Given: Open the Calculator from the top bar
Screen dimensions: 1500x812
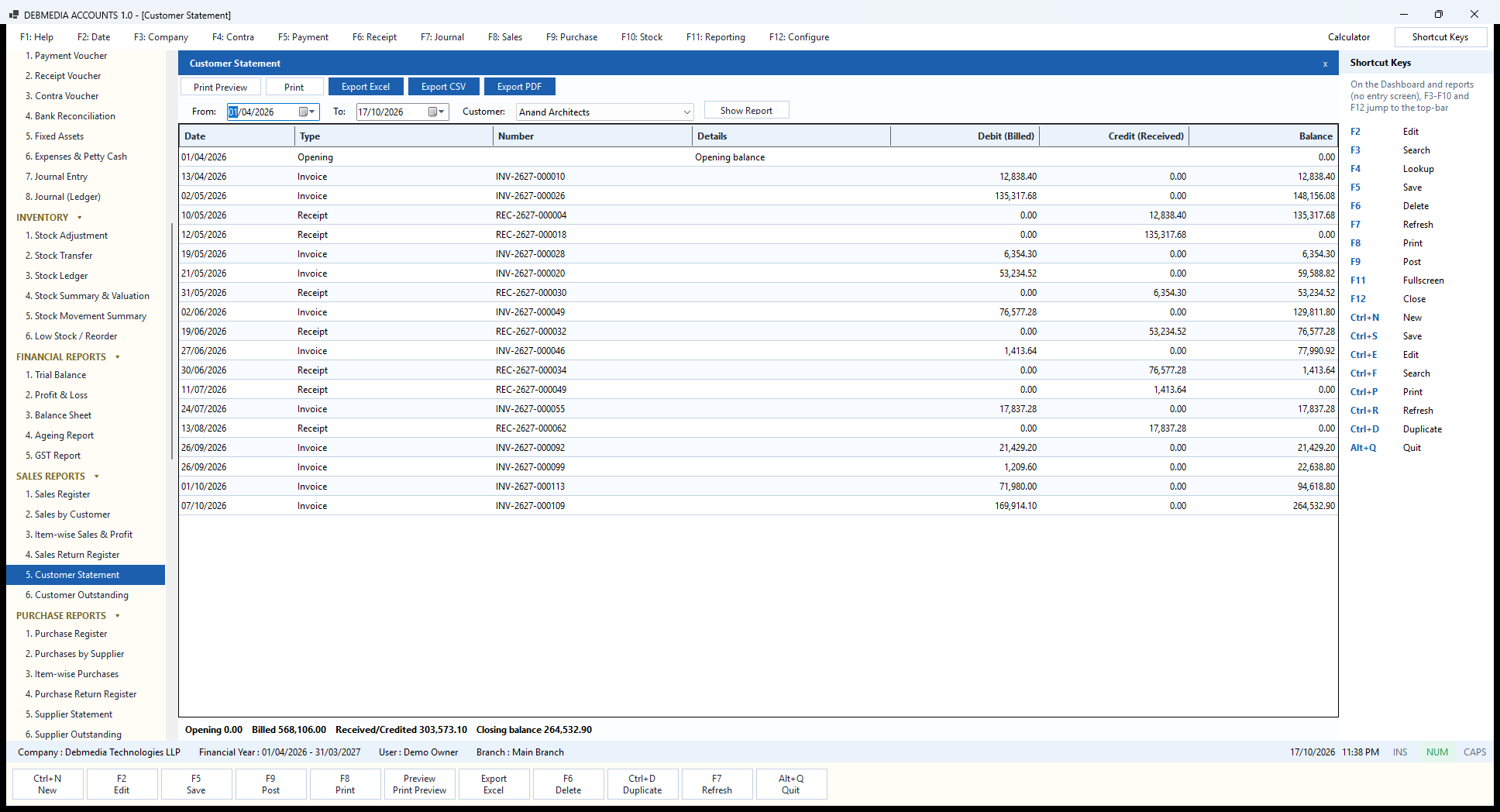Looking at the screenshot, I should coord(1349,37).
